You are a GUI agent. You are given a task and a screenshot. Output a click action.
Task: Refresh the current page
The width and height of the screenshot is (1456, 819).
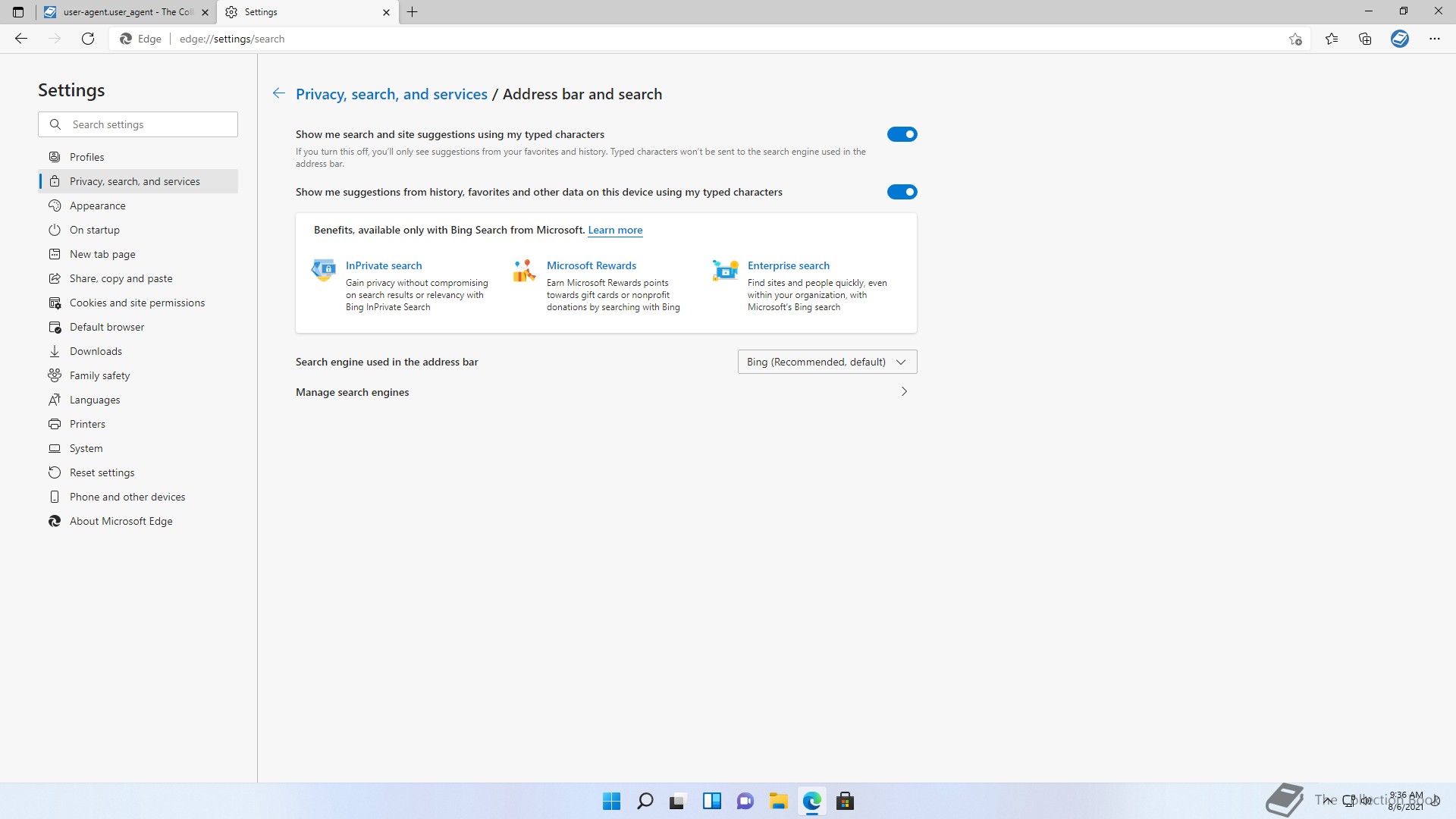pos(88,39)
